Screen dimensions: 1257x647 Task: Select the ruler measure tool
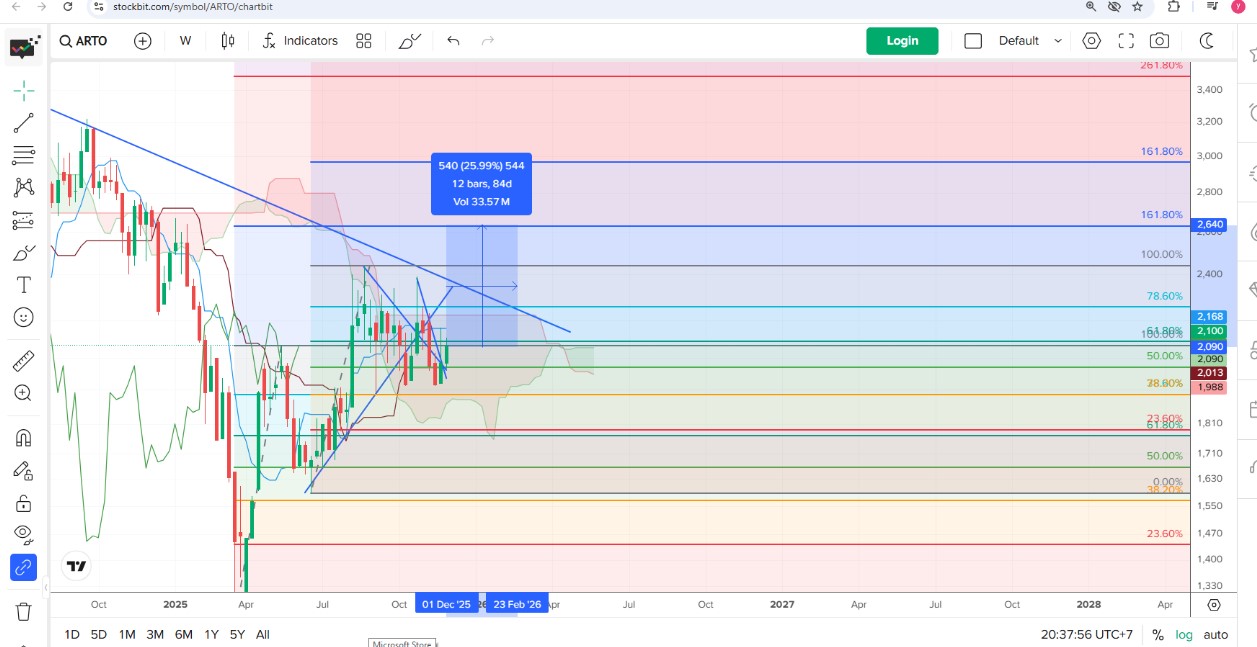tap(24, 360)
